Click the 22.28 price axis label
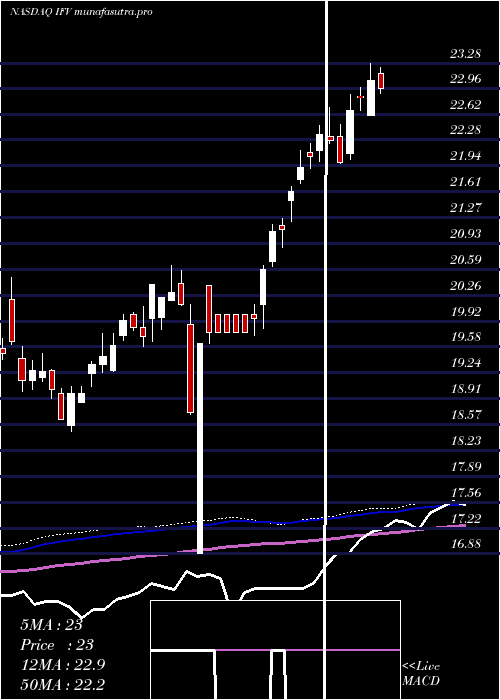 tap(465, 130)
